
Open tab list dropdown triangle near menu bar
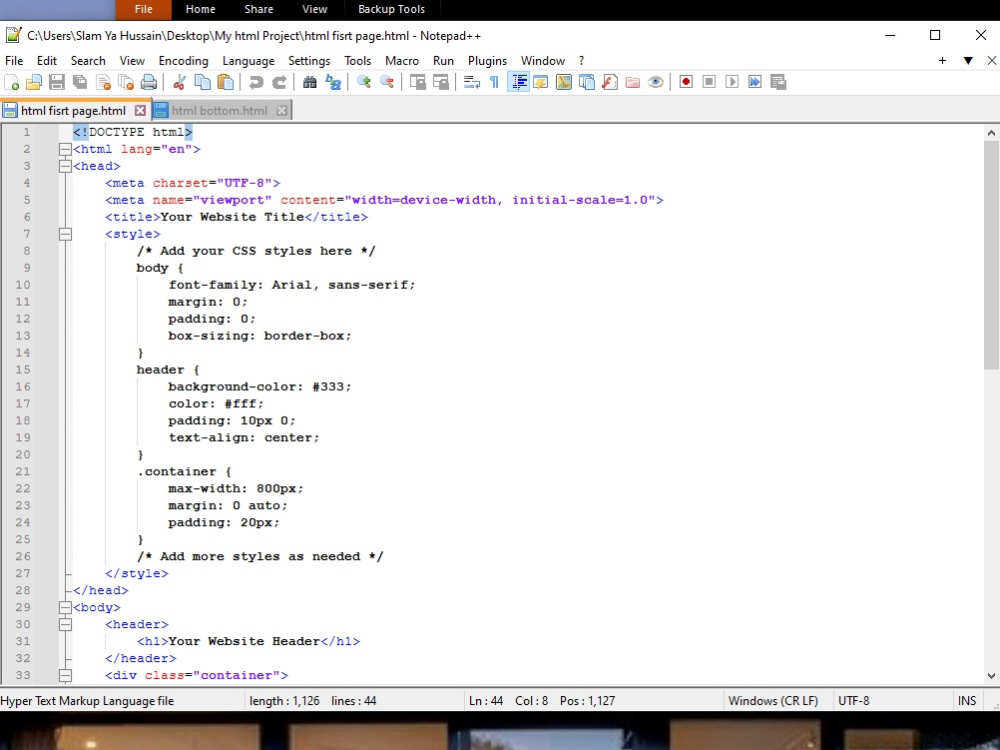click(x=968, y=61)
